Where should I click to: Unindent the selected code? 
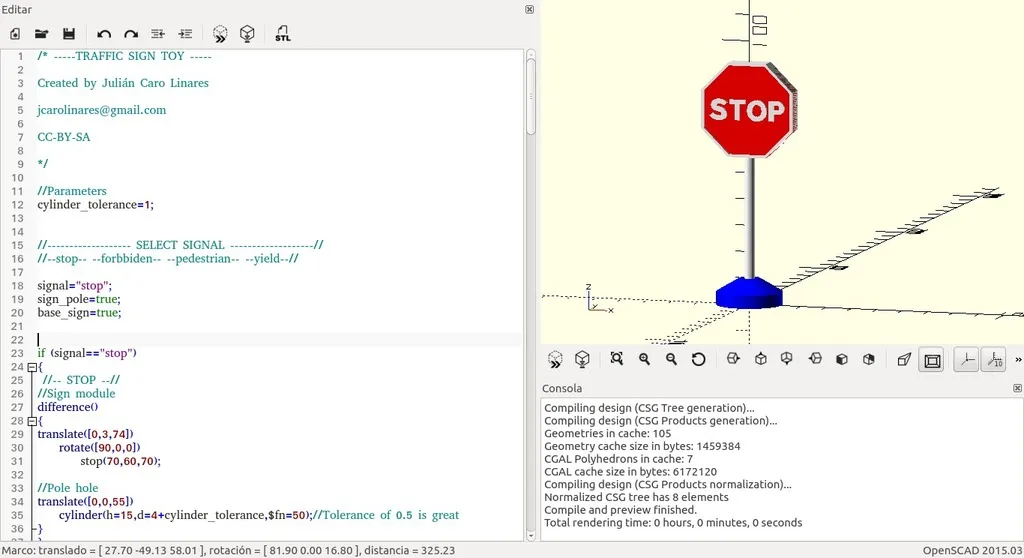click(157, 34)
